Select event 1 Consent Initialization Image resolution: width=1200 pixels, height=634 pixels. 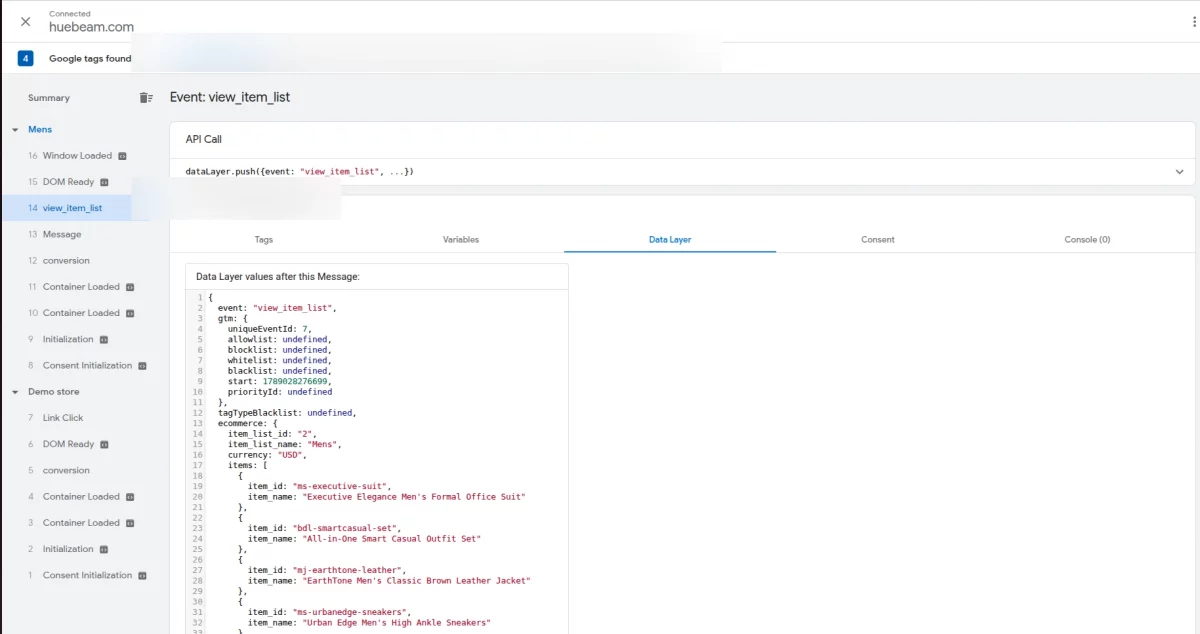coord(87,575)
